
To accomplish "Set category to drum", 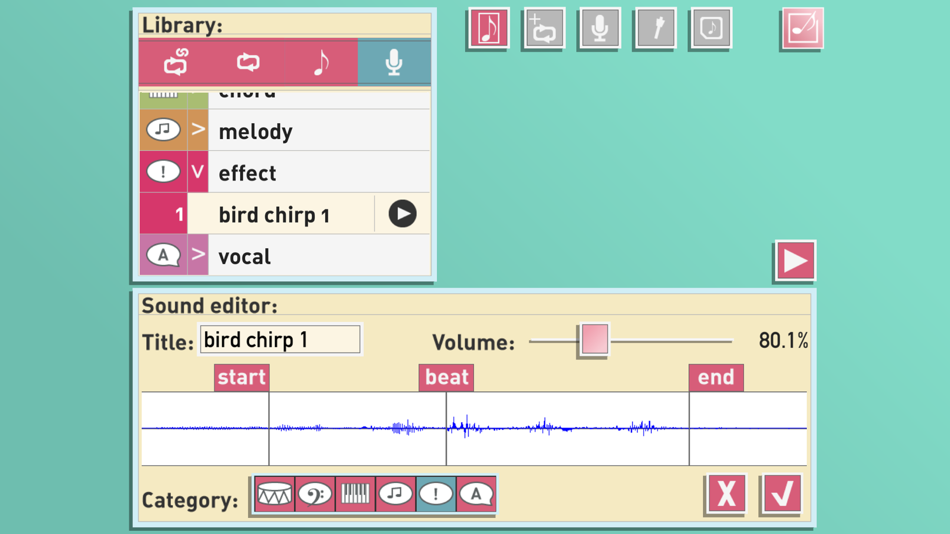I will click(274, 495).
